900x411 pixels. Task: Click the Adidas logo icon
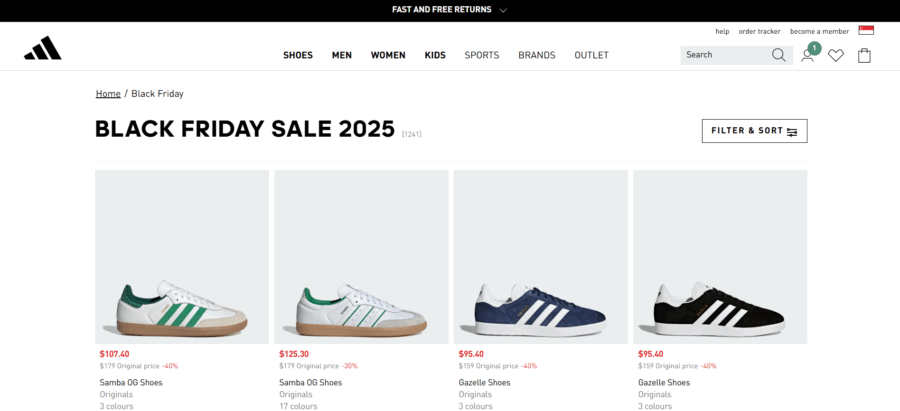point(43,48)
